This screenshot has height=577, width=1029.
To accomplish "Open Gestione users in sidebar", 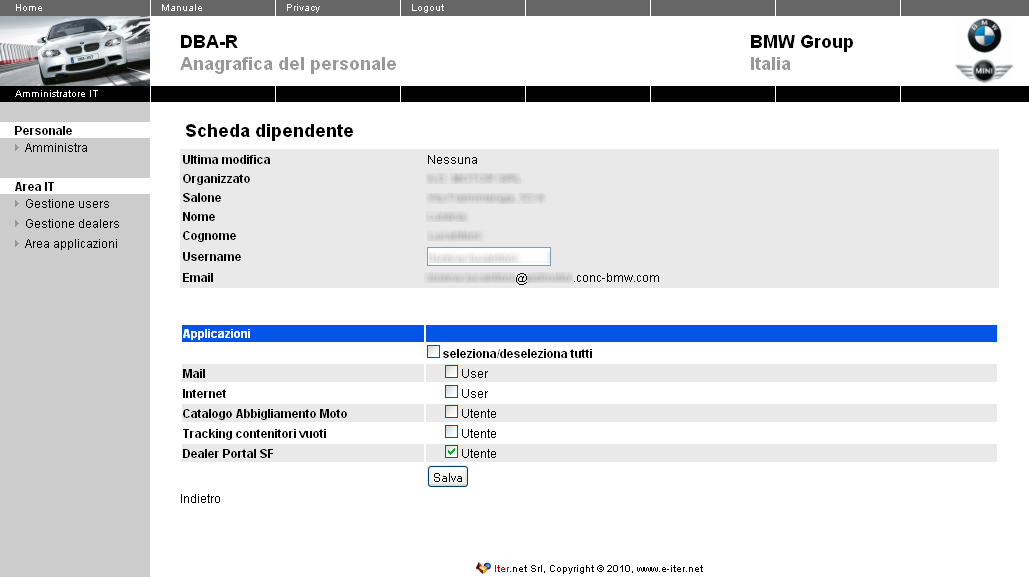I will (x=67, y=203).
